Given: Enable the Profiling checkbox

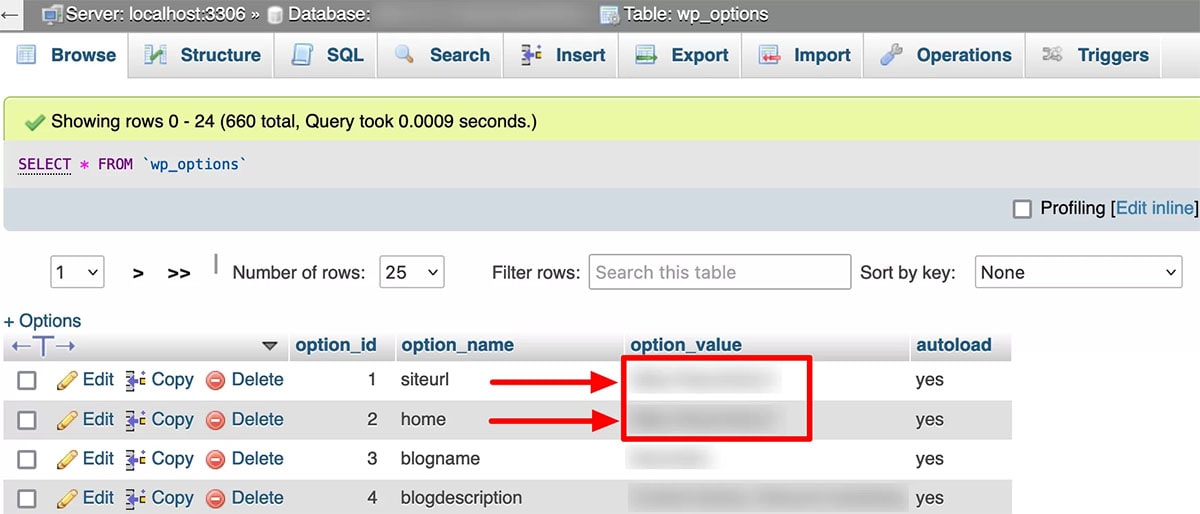Looking at the screenshot, I should [x=1022, y=209].
